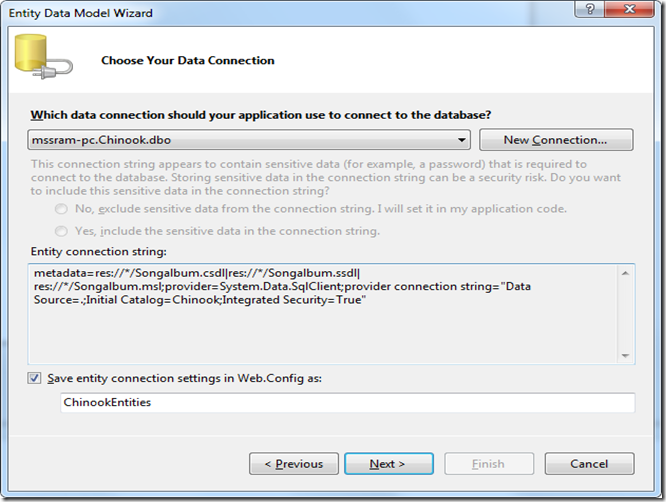The width and height of the screenshot is (666, 502).
Task: Toggle Save entity connection settings checkbox
Action: point(36,378)
